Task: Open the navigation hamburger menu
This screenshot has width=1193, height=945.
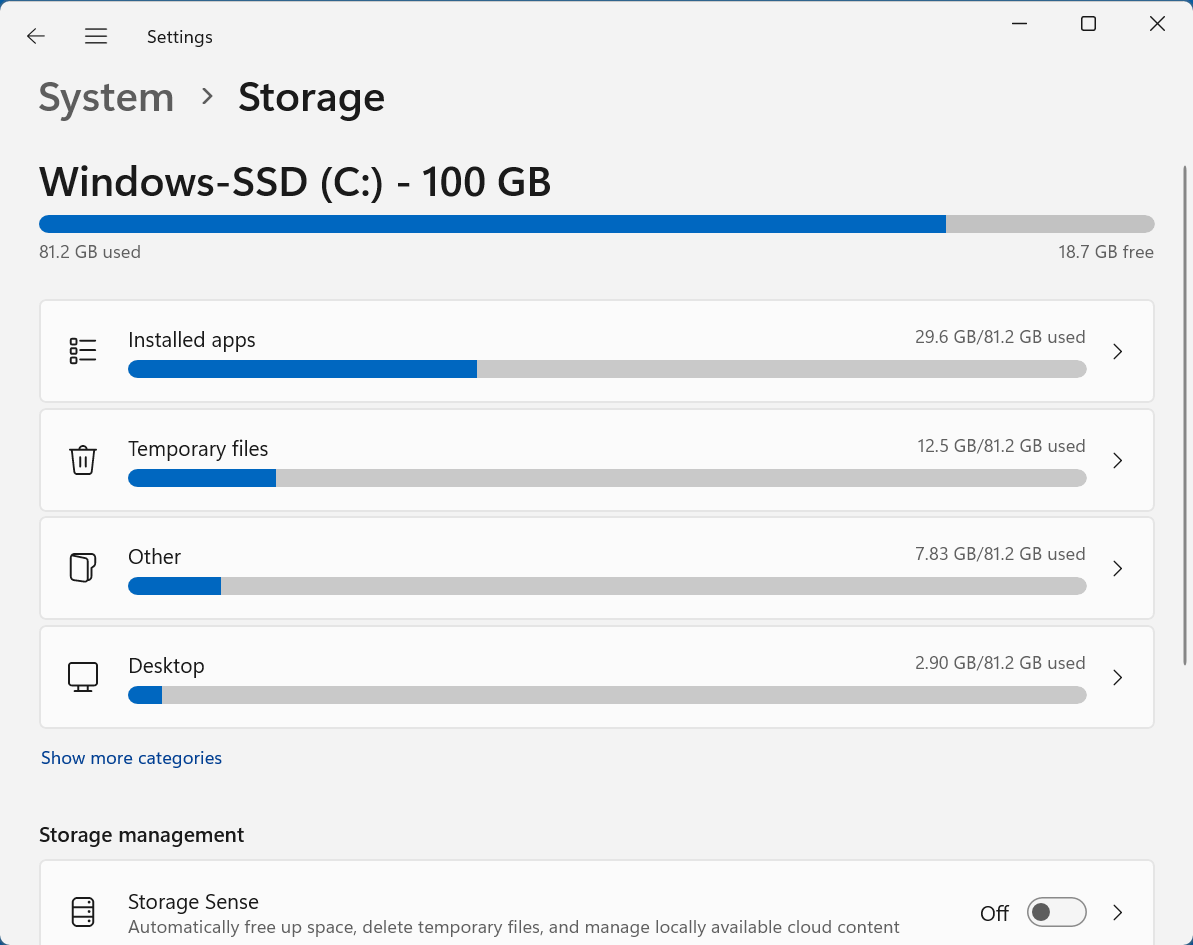Action: point(96,36)
